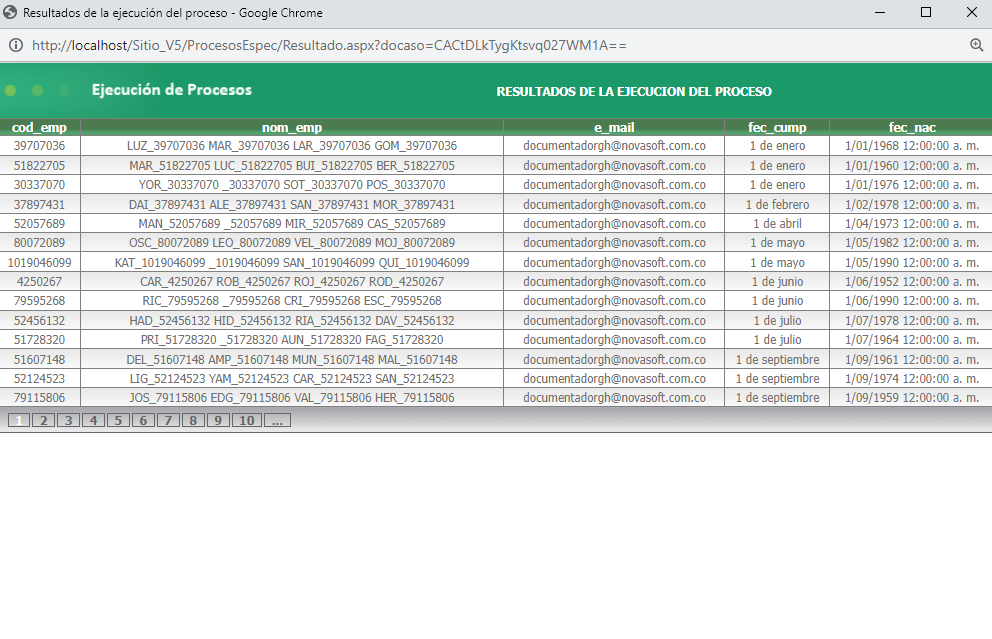Viewport: 992px width, 639px height.
Task: Click the 'Ejecución de Procesos' header title
Action: click(x=171, y=90)
